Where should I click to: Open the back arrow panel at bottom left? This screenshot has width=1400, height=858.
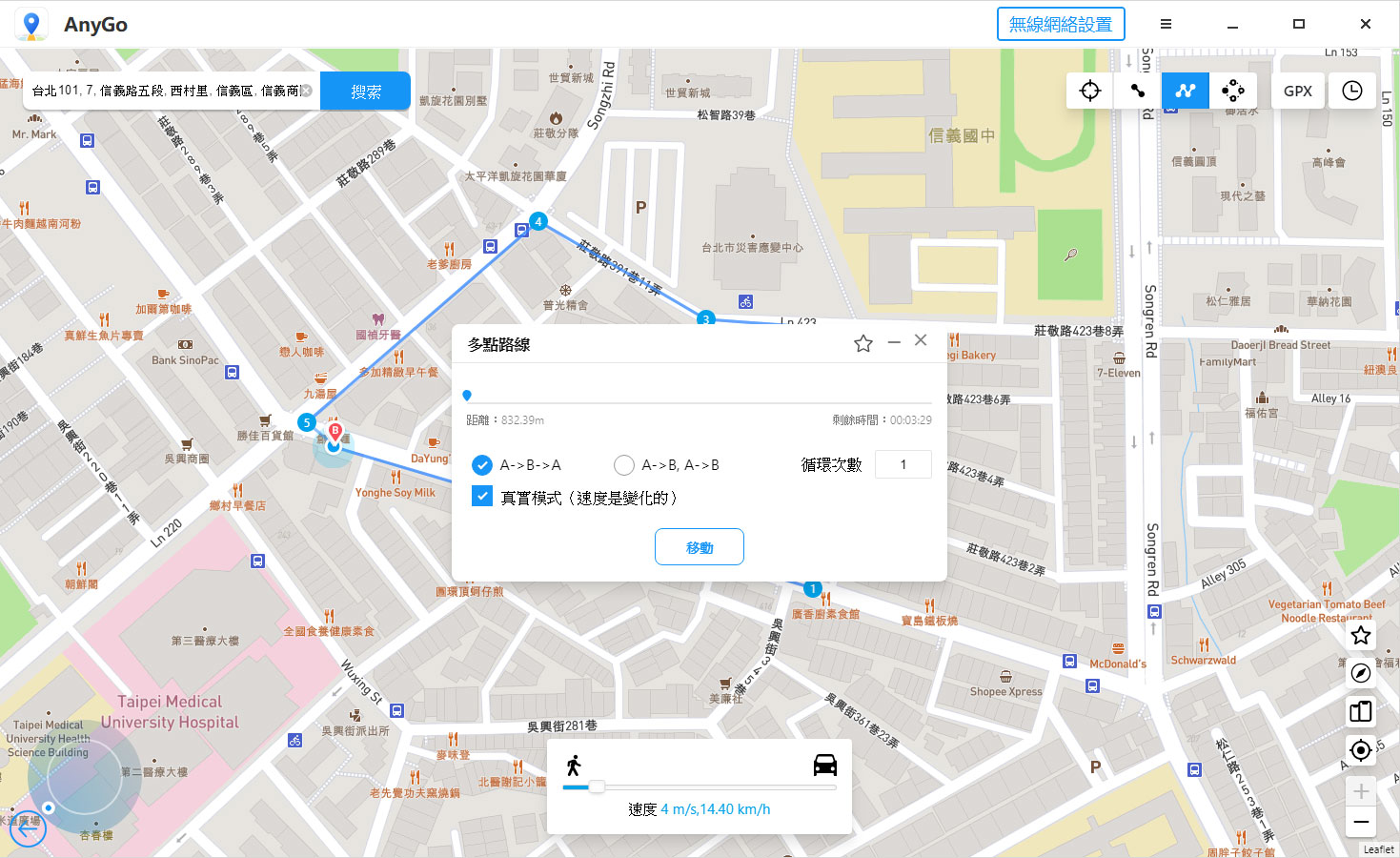click(28, 828)
